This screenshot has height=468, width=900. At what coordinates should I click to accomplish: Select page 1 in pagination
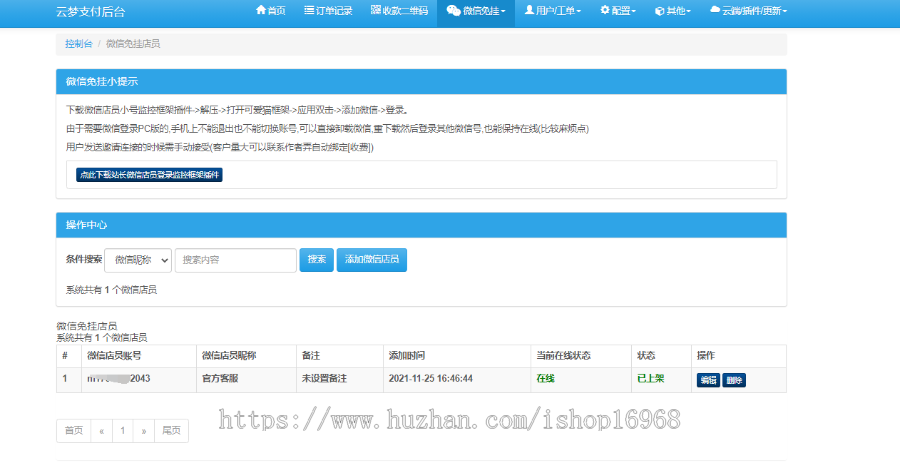(x=123, y=431)
